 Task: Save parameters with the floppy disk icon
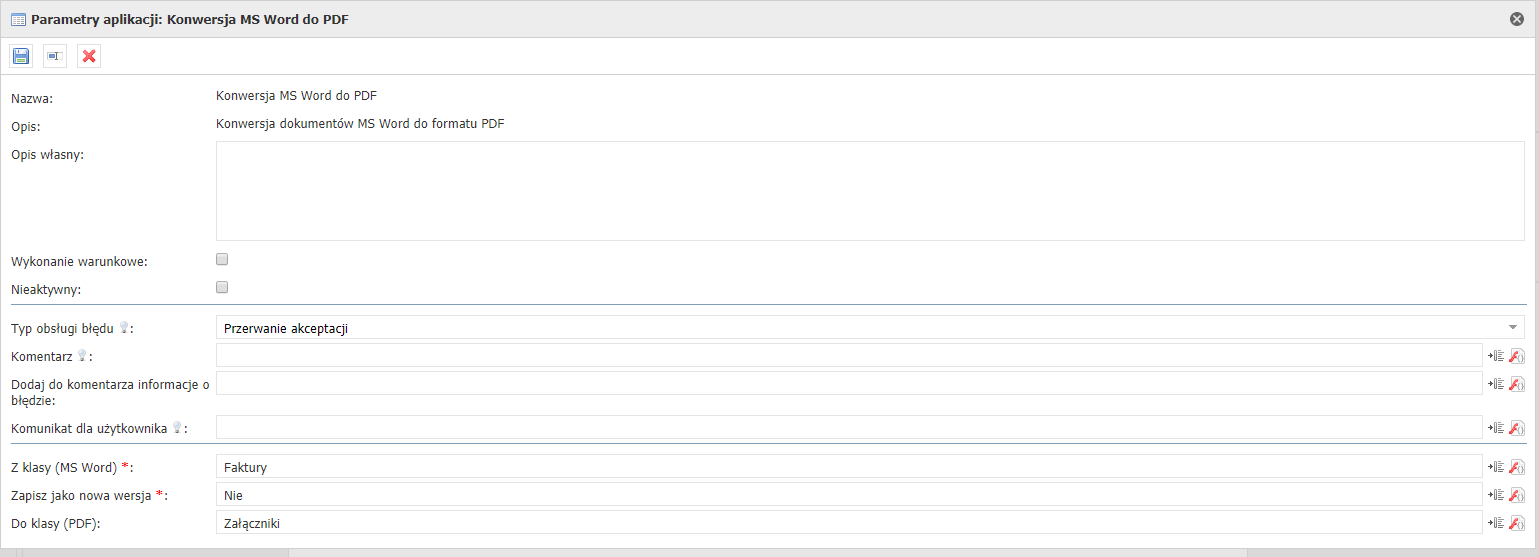point(21,56)
